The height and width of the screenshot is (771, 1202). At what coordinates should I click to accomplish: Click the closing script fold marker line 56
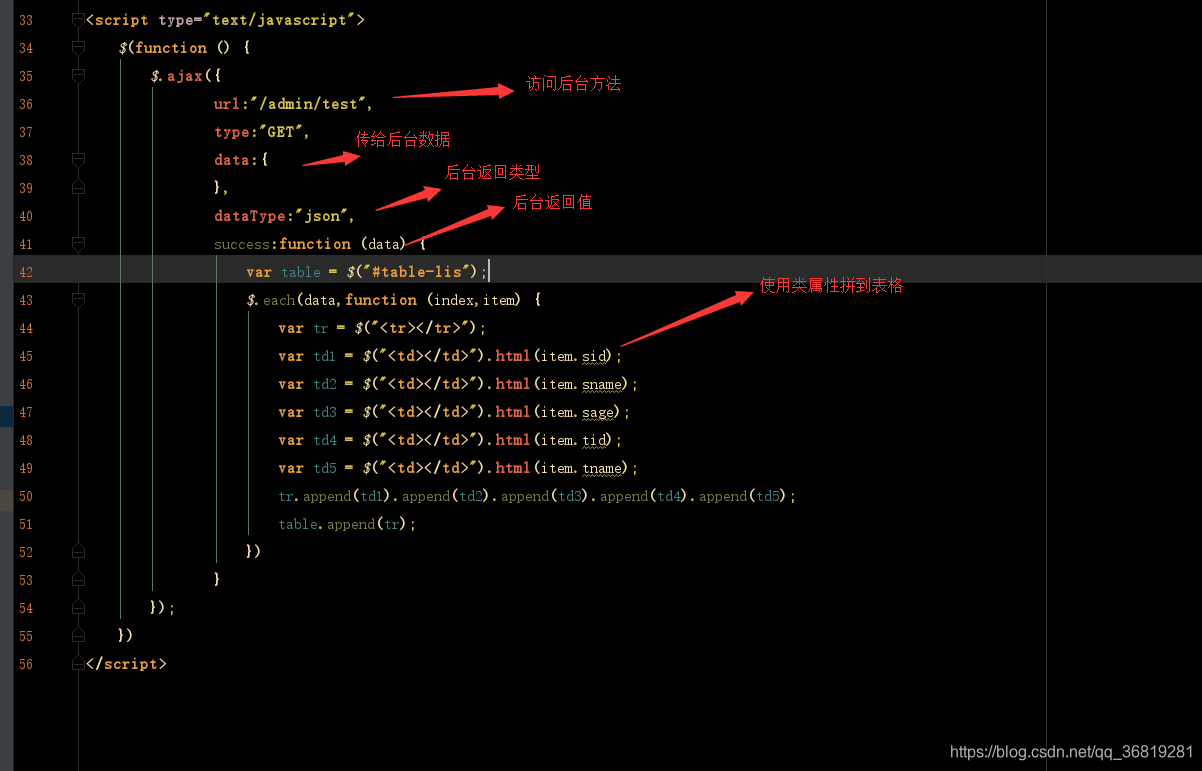coord(79,664)
